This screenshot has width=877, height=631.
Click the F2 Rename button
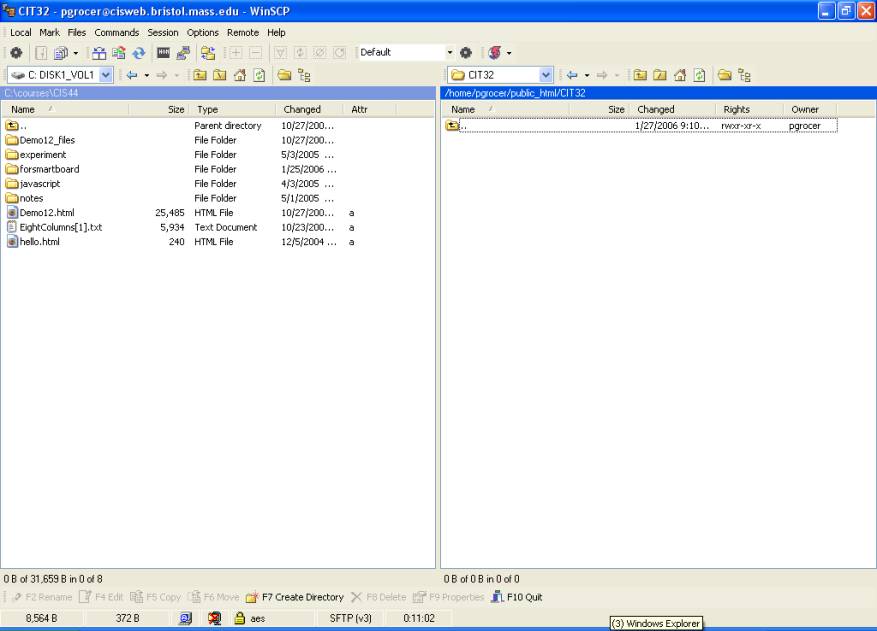point(41,597)
